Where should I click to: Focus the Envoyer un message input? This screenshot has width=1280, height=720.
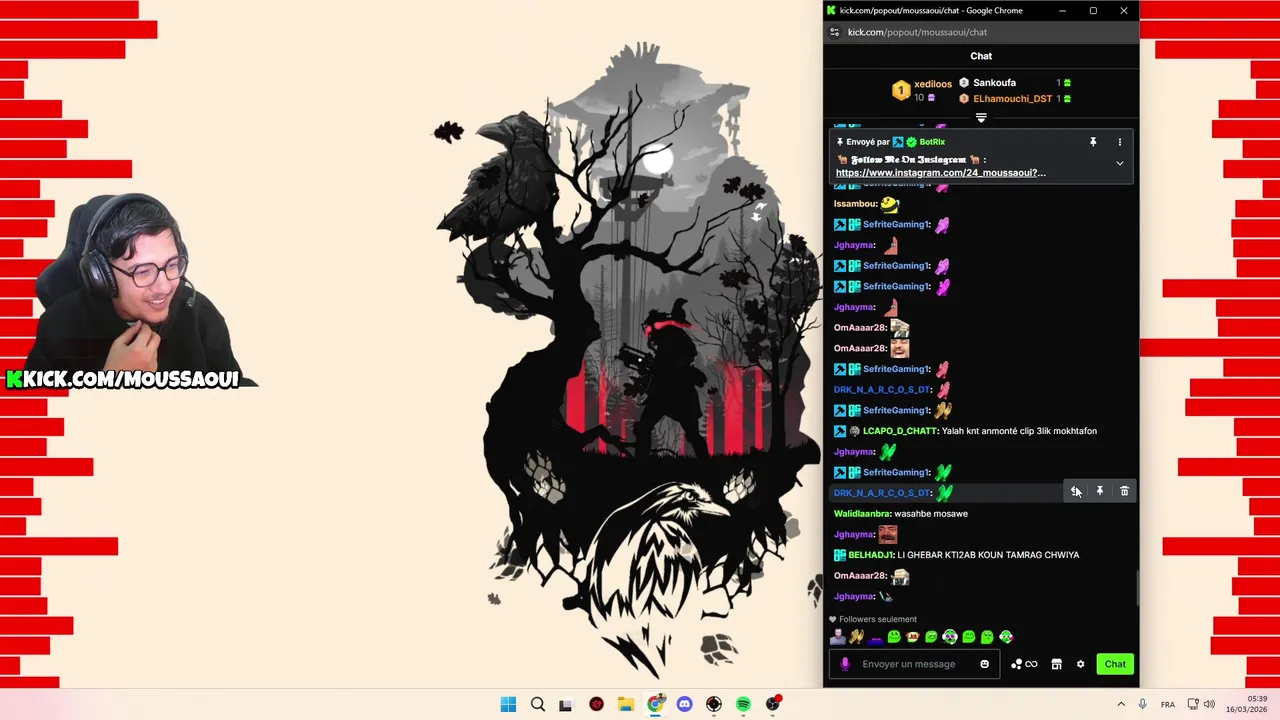pos(915,664)
